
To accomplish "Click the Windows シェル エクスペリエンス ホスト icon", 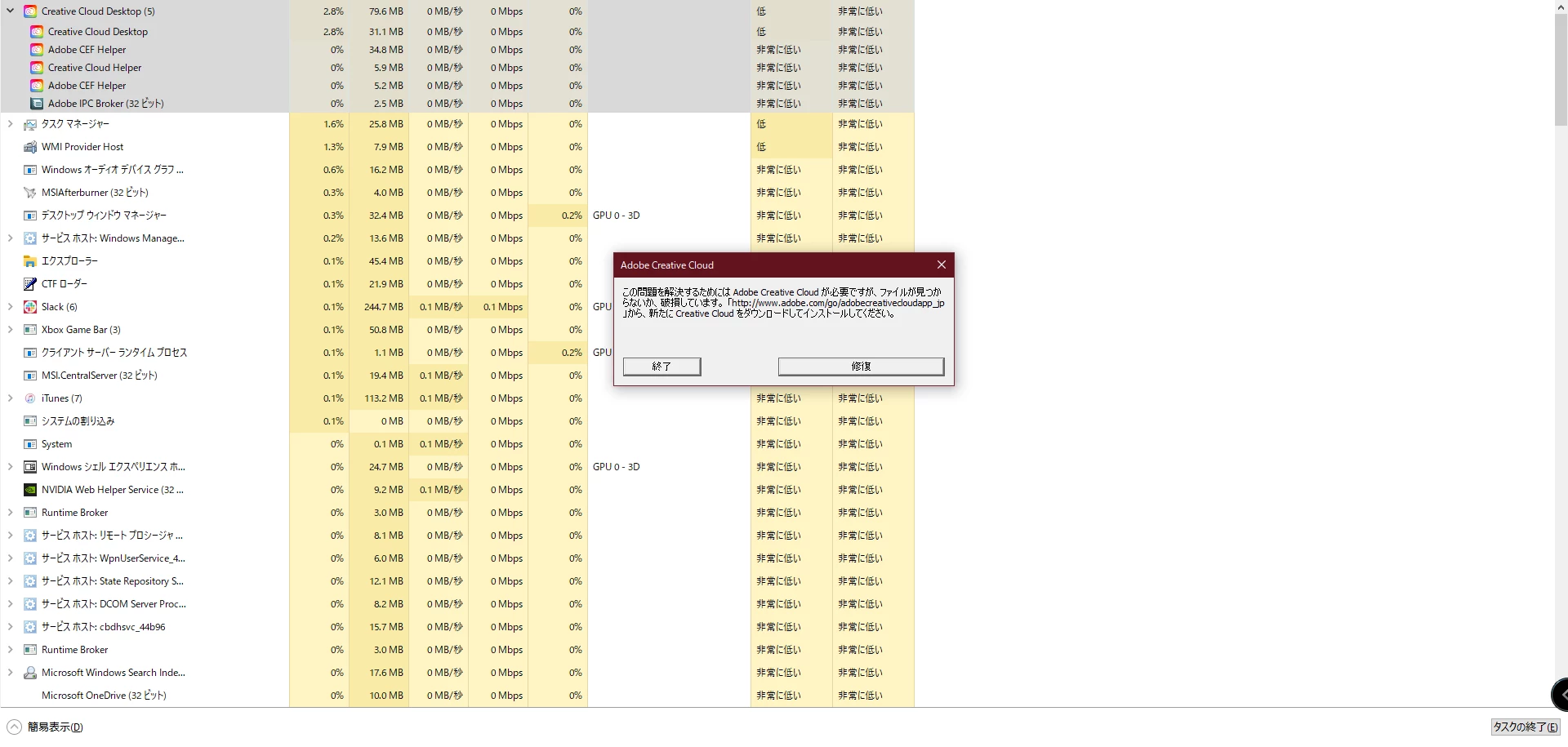I will coord(30,467).
